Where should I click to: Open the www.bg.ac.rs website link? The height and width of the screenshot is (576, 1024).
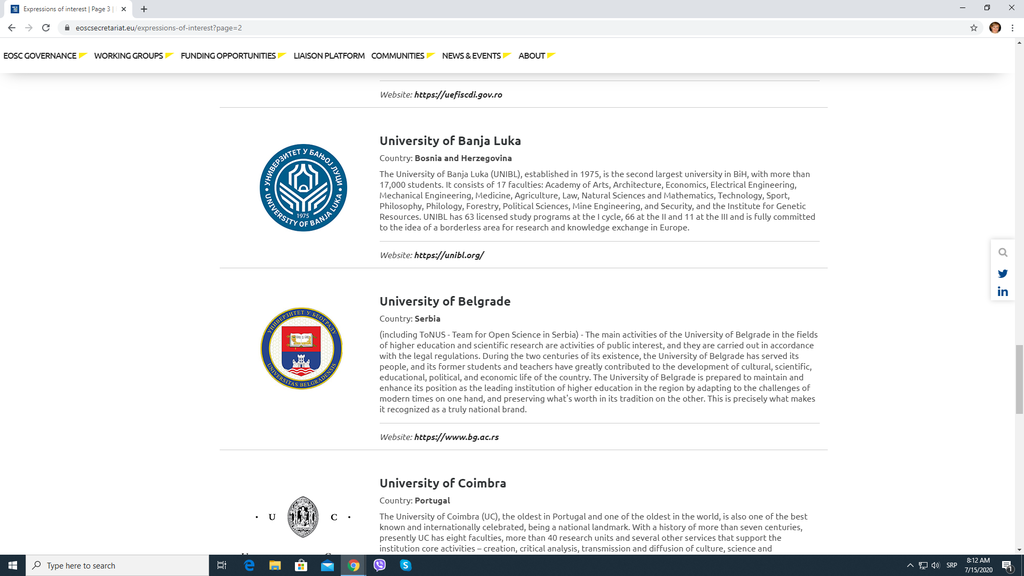(456, 437)
